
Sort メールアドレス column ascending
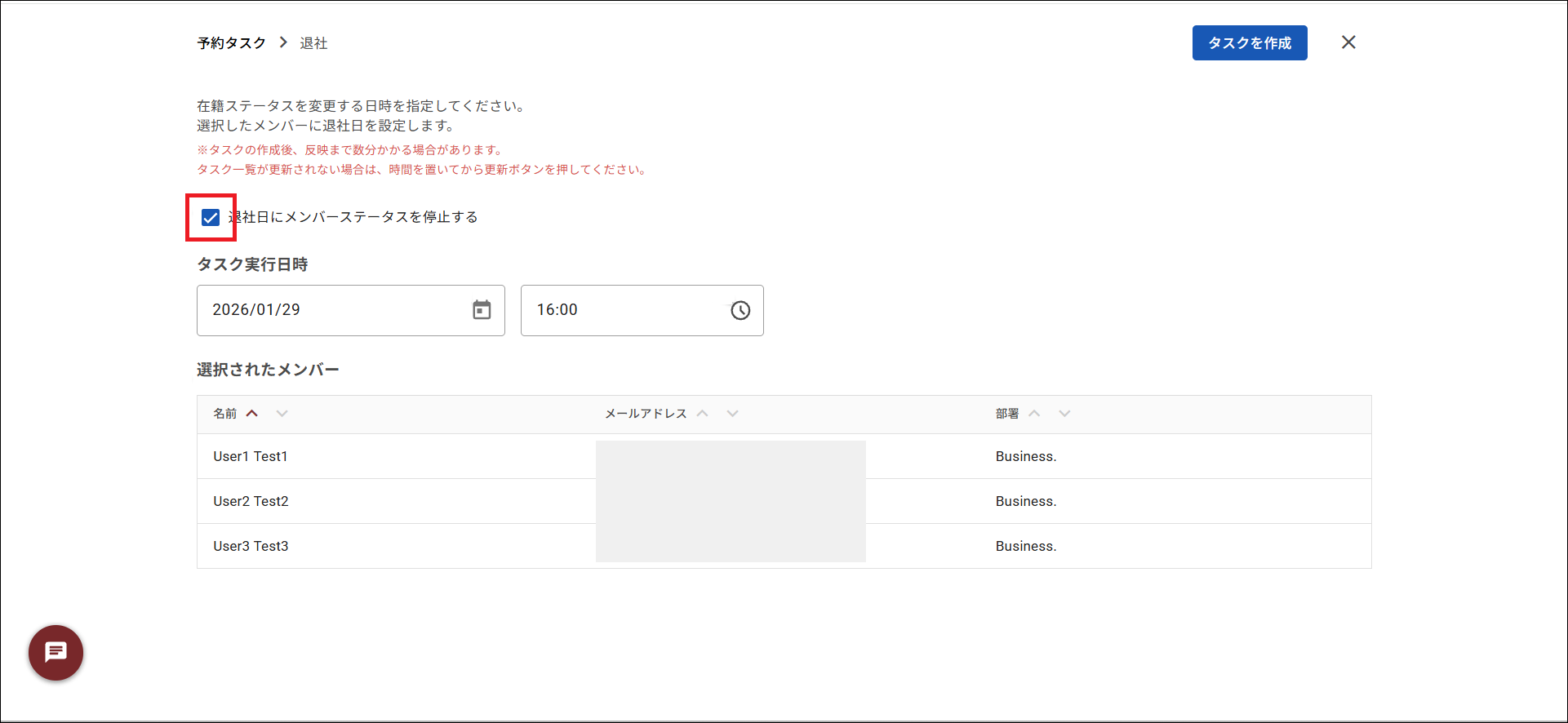pyautogui.click(x=702, y=414)
